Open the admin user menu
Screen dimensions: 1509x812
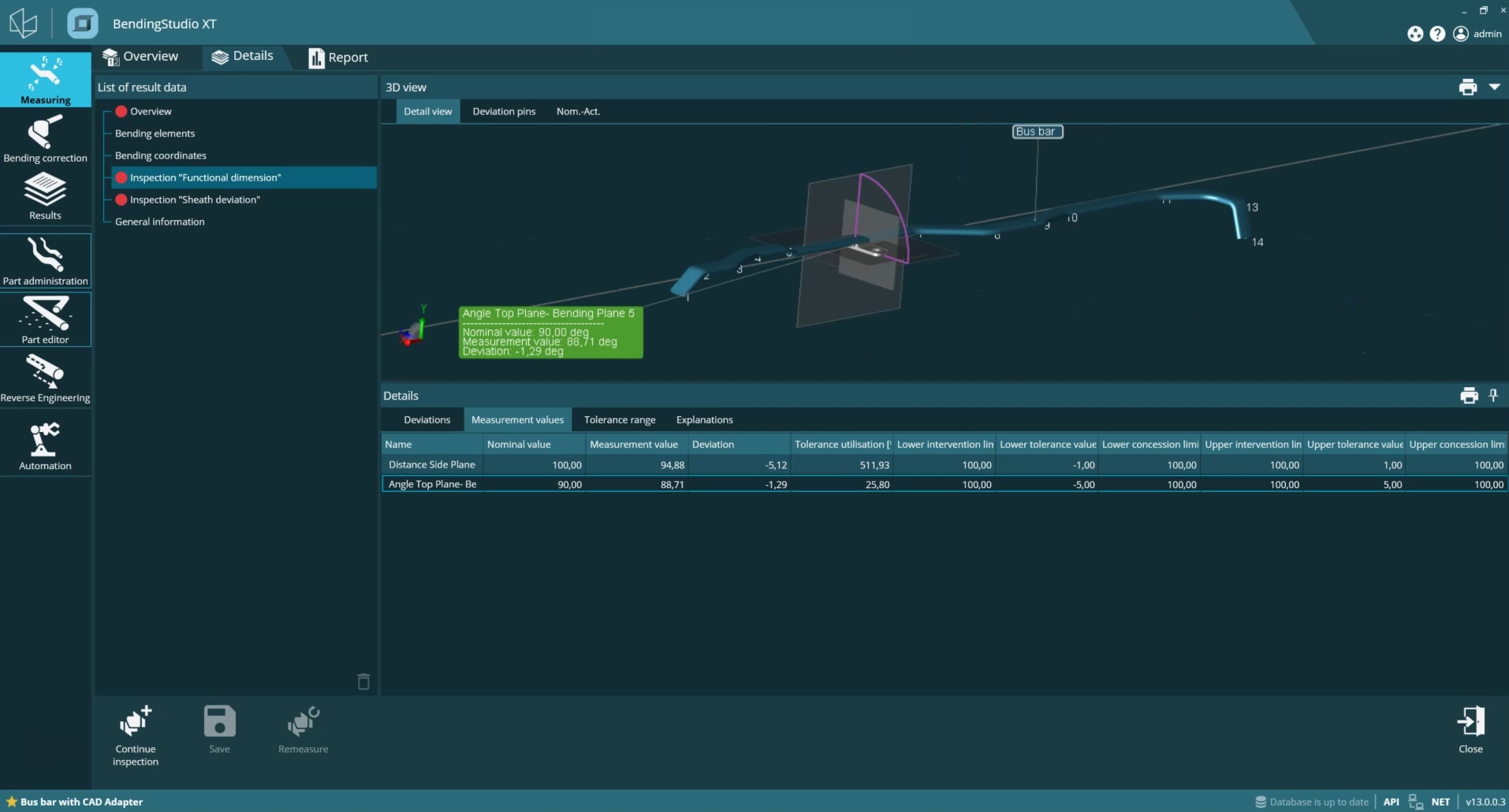1477,34
